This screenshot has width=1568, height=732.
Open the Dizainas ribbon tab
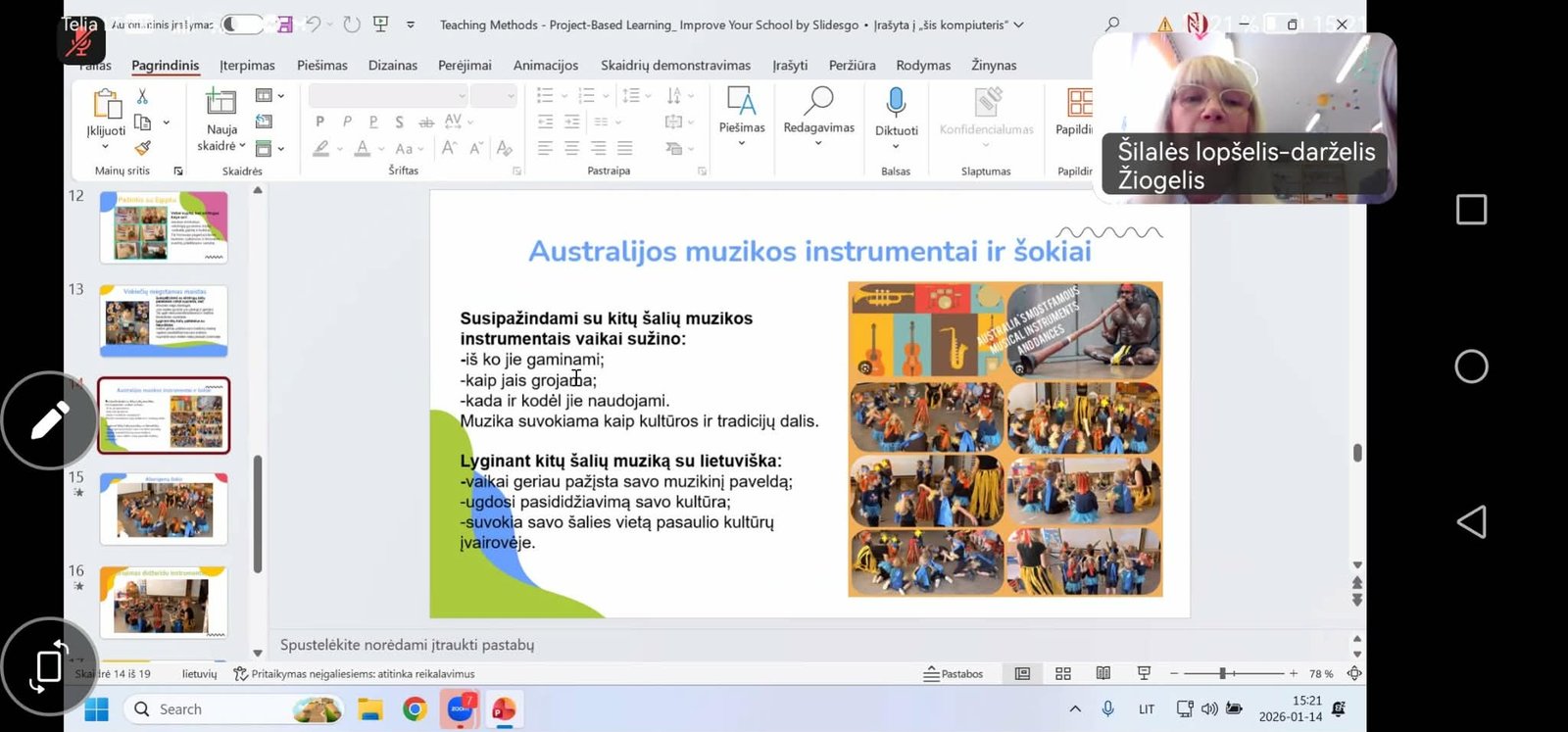coord(392,65)
